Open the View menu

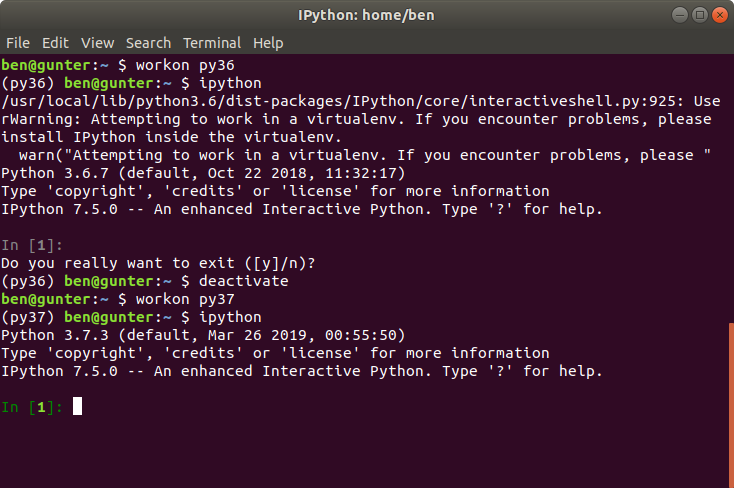point(97,43)
